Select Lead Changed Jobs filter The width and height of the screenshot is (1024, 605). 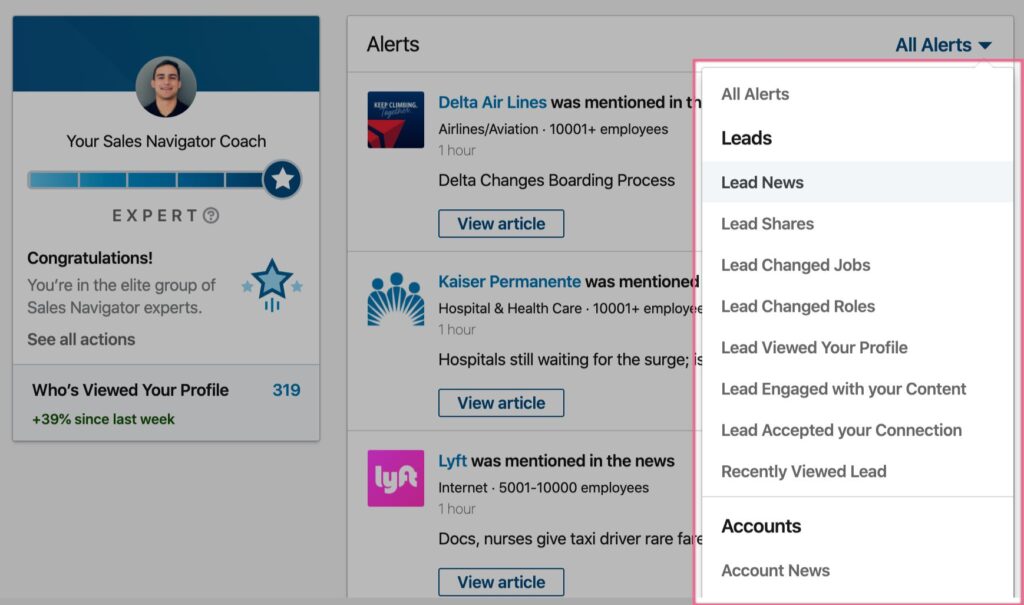[x=795, y=265]
